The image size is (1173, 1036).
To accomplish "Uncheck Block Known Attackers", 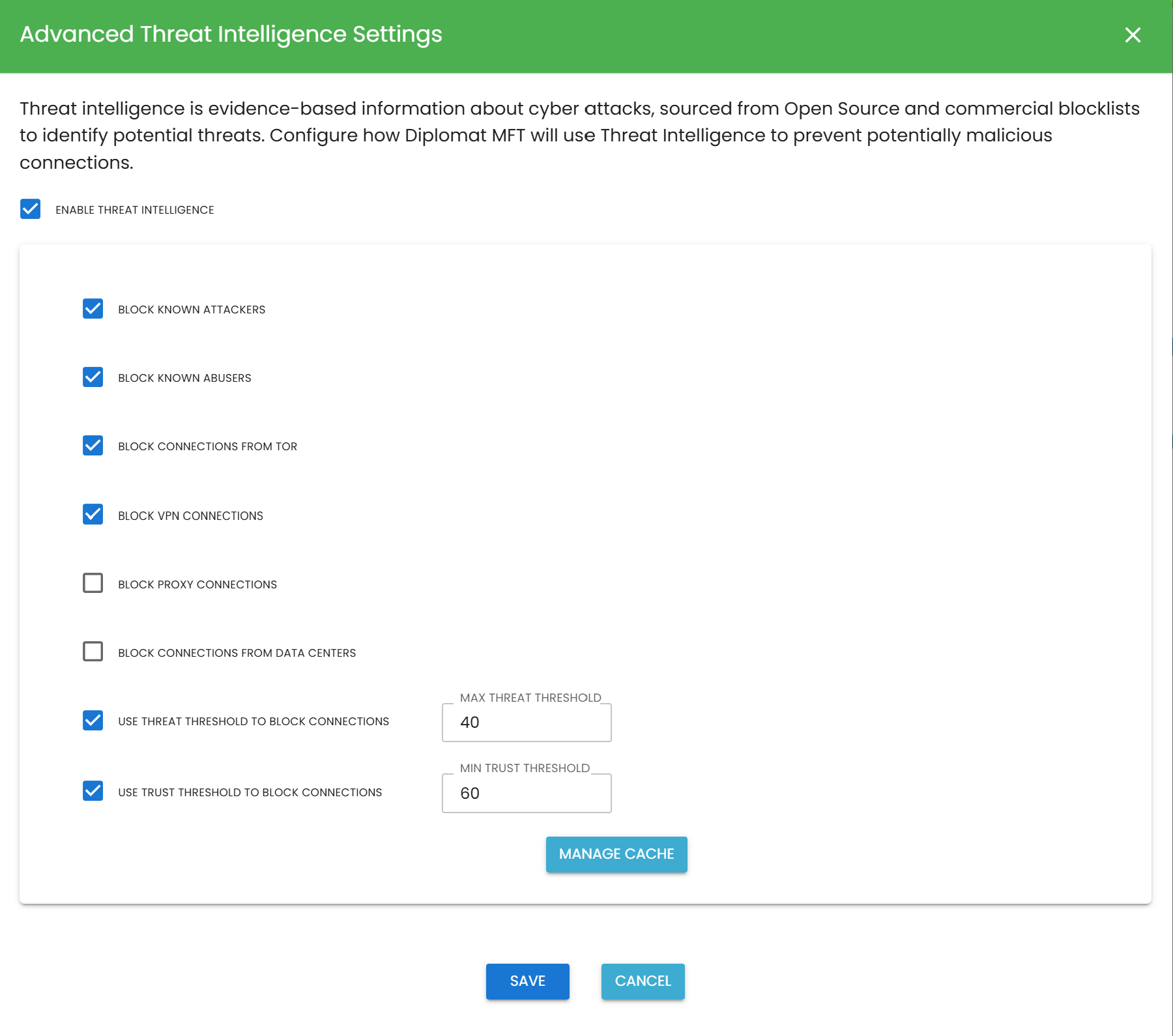I will [x=93, y=309].
